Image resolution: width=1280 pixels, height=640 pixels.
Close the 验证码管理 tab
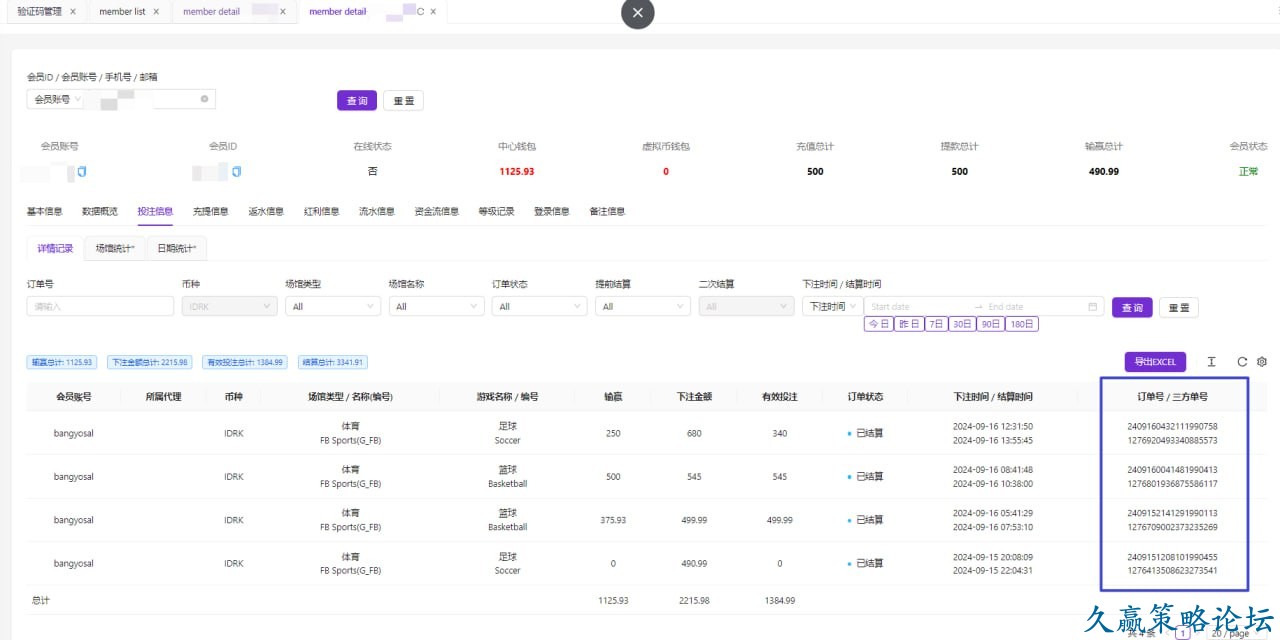[x=73, y=12]
